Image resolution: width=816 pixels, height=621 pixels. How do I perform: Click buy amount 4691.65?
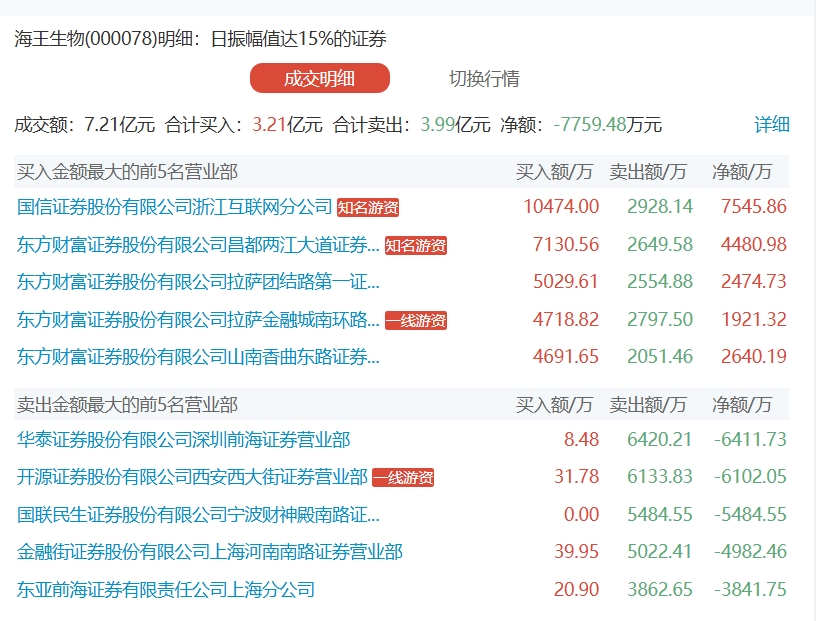(566, 357)
